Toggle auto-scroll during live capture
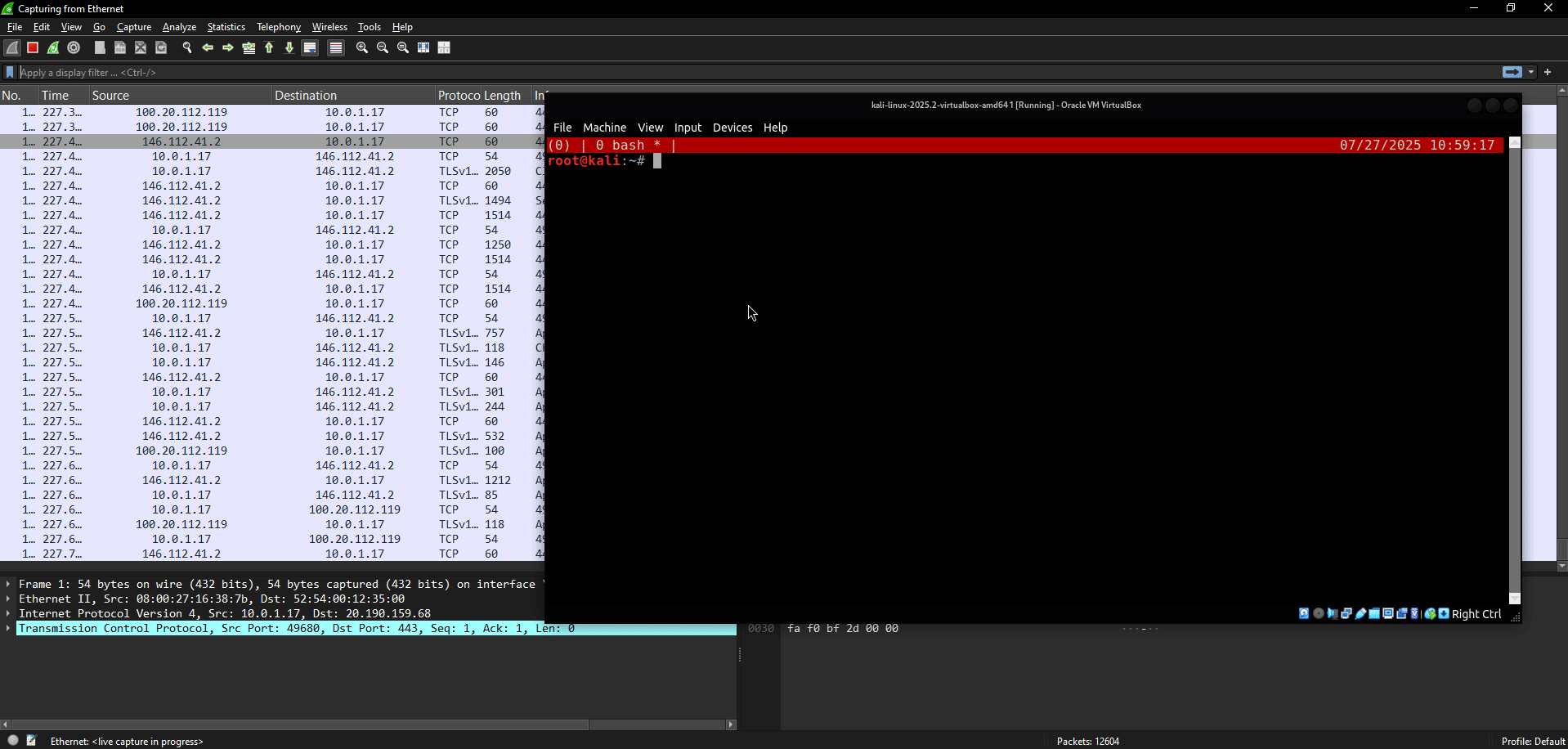This screenshot has width=1568, height=749. 310,48
